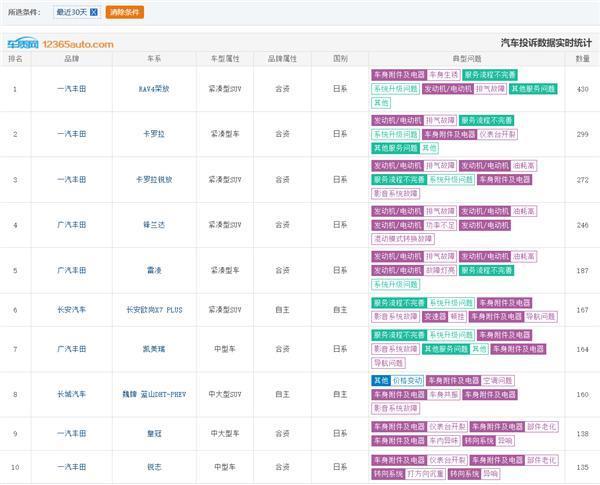
Task: Click the 价格变动 tag
Action: click(x=408, y=380)
